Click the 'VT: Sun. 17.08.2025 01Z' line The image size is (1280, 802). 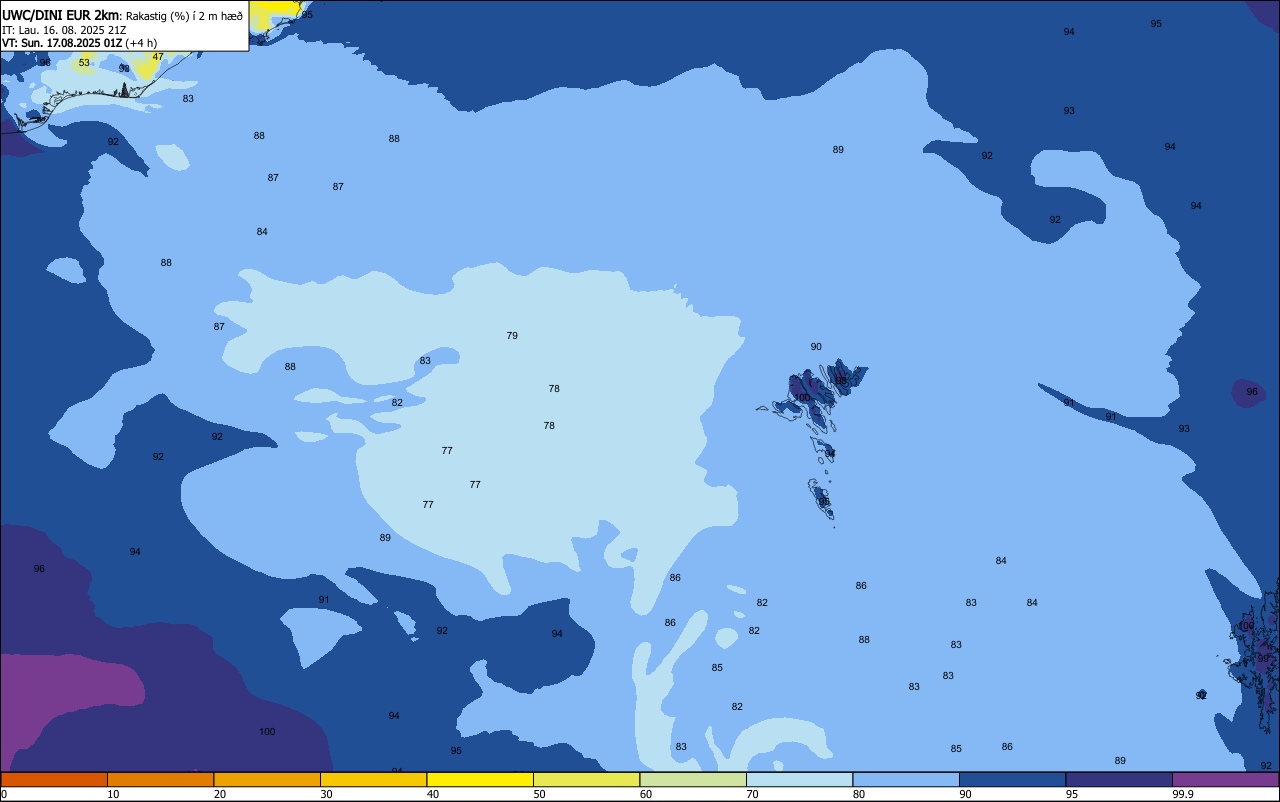pyautogui.click(x=62, y=43)
